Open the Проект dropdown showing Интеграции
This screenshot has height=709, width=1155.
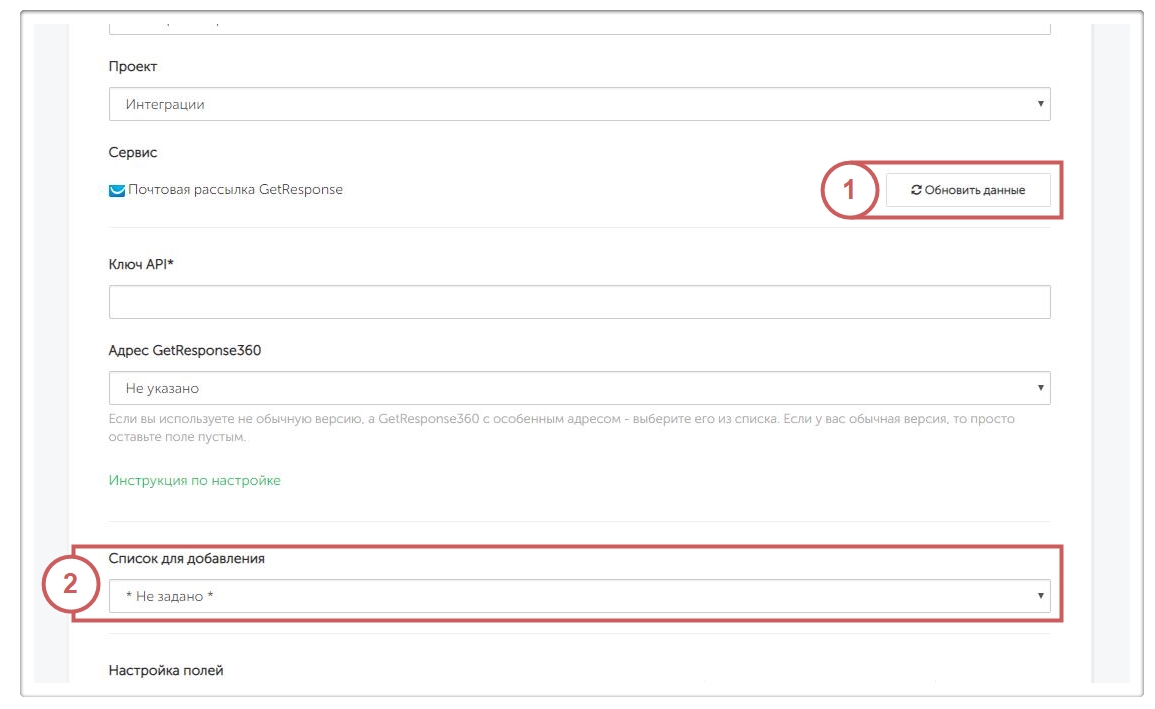578,104
